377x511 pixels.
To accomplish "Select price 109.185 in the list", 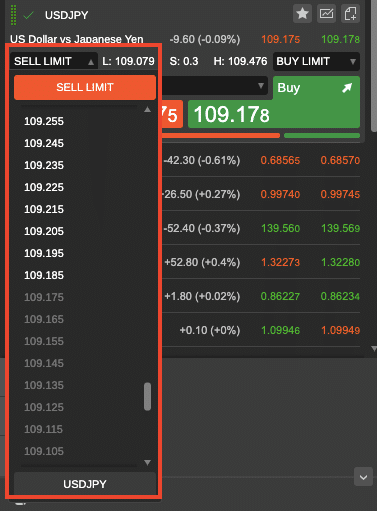I will [x=44, y=275].
